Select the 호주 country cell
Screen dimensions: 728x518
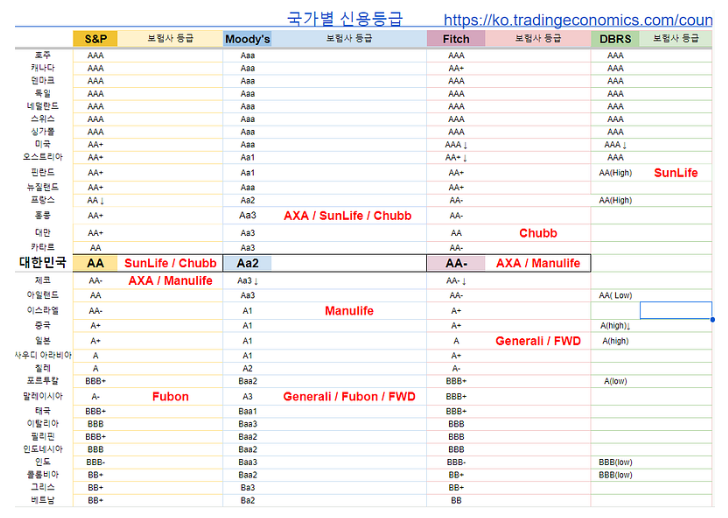[43, 55]
